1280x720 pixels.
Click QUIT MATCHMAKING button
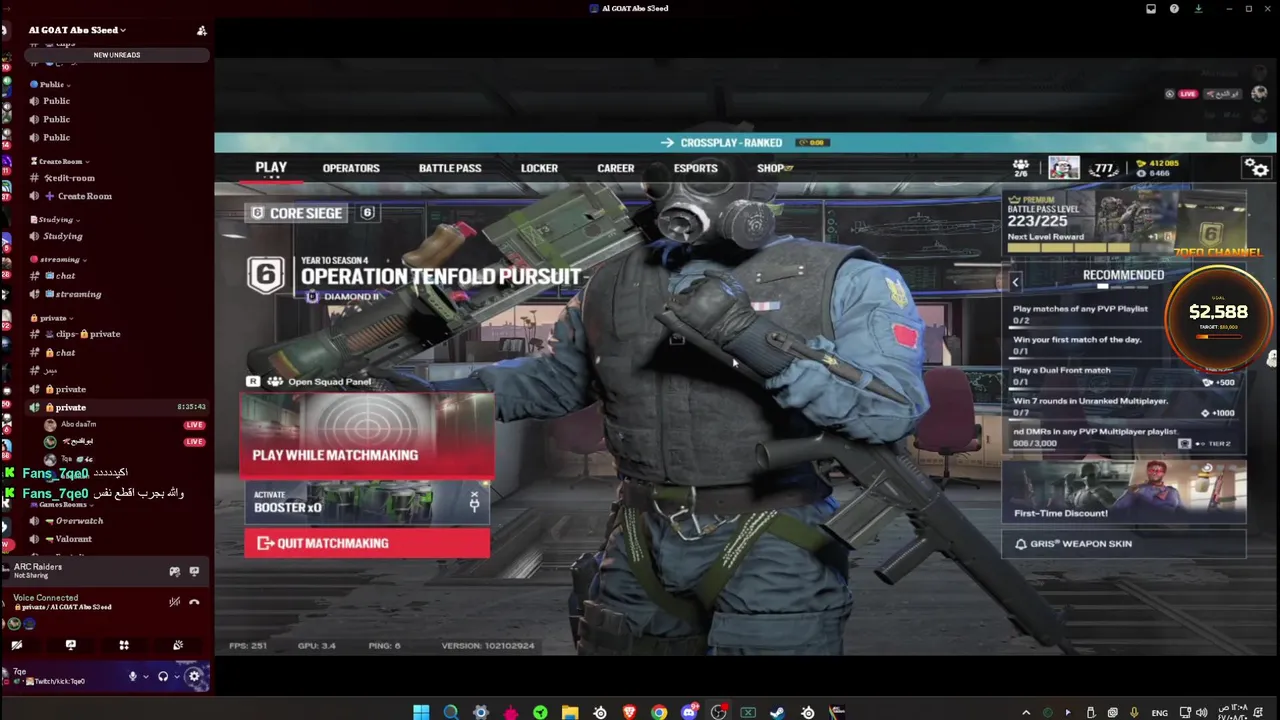(367, 543)
